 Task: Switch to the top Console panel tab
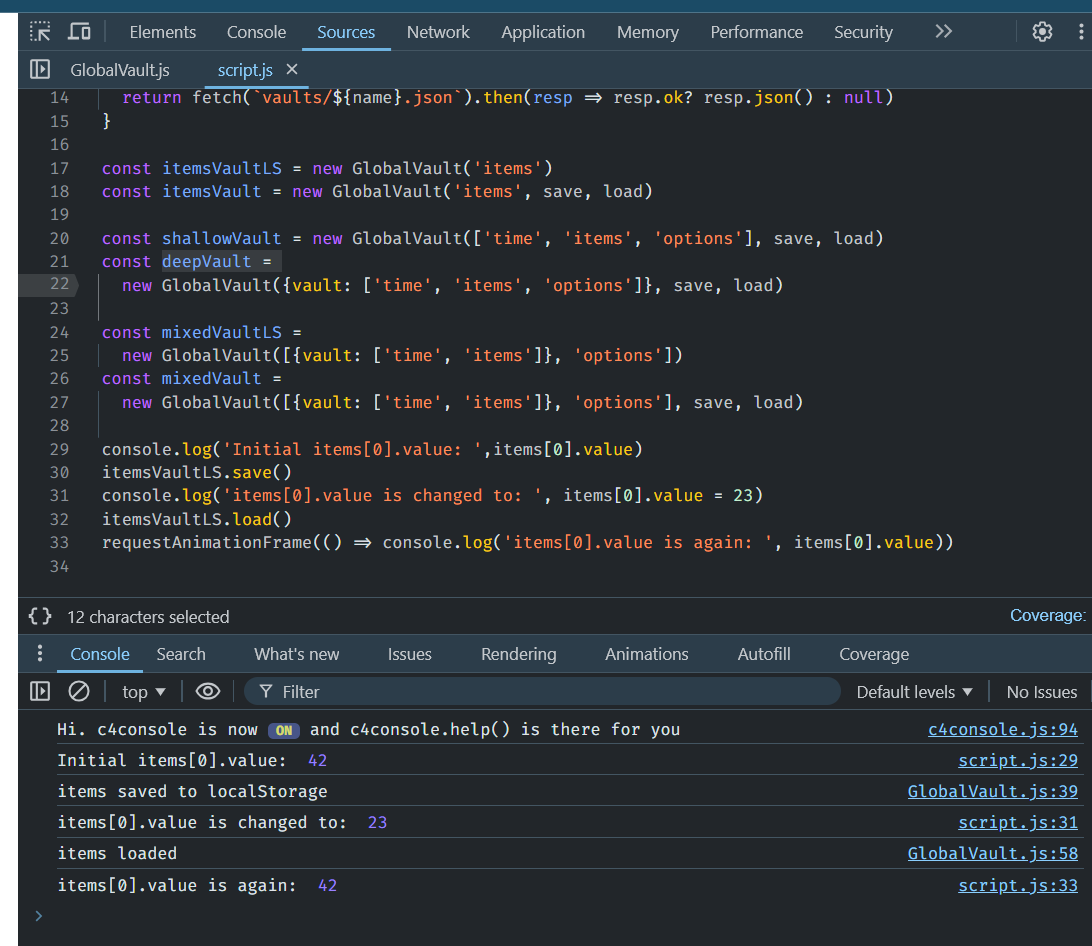click(256, 32)
